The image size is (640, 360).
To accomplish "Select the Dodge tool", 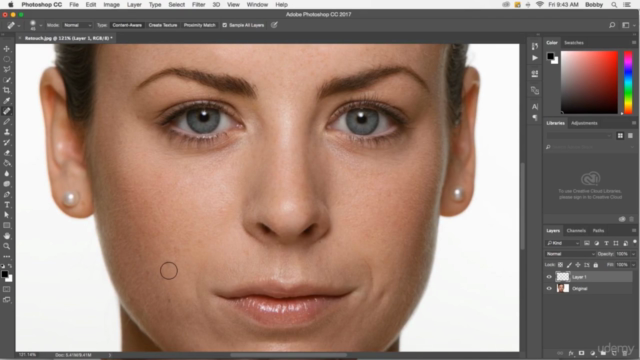I will click(7, 184).
